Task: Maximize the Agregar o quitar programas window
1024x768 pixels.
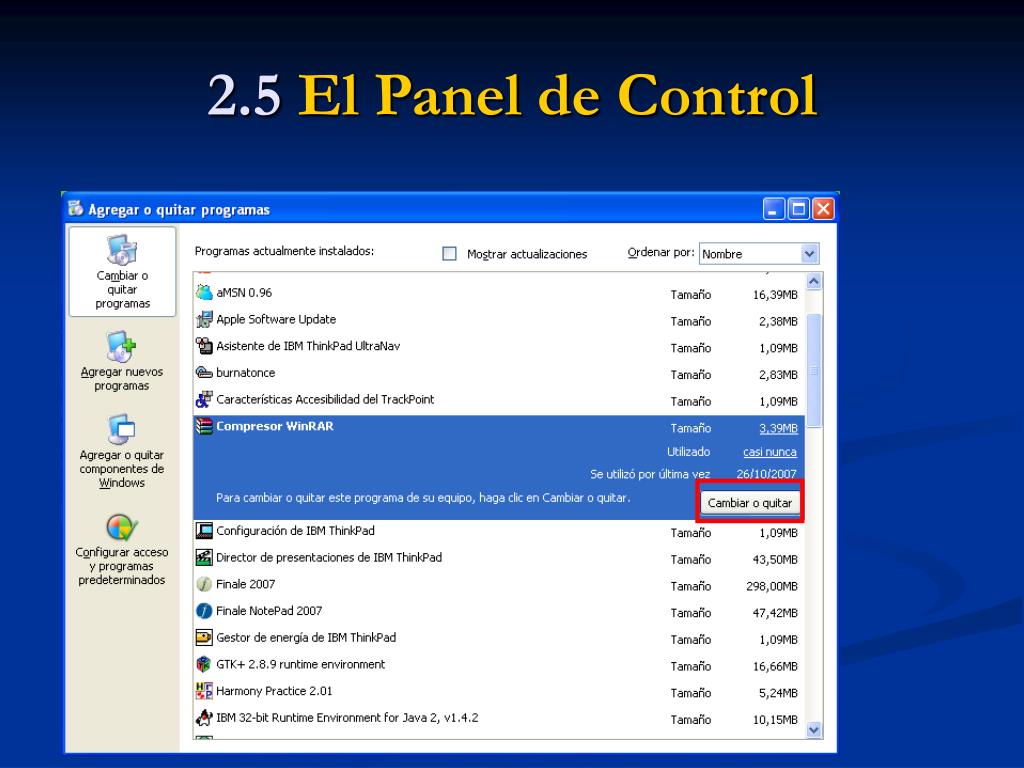Action: pos(798,210)
